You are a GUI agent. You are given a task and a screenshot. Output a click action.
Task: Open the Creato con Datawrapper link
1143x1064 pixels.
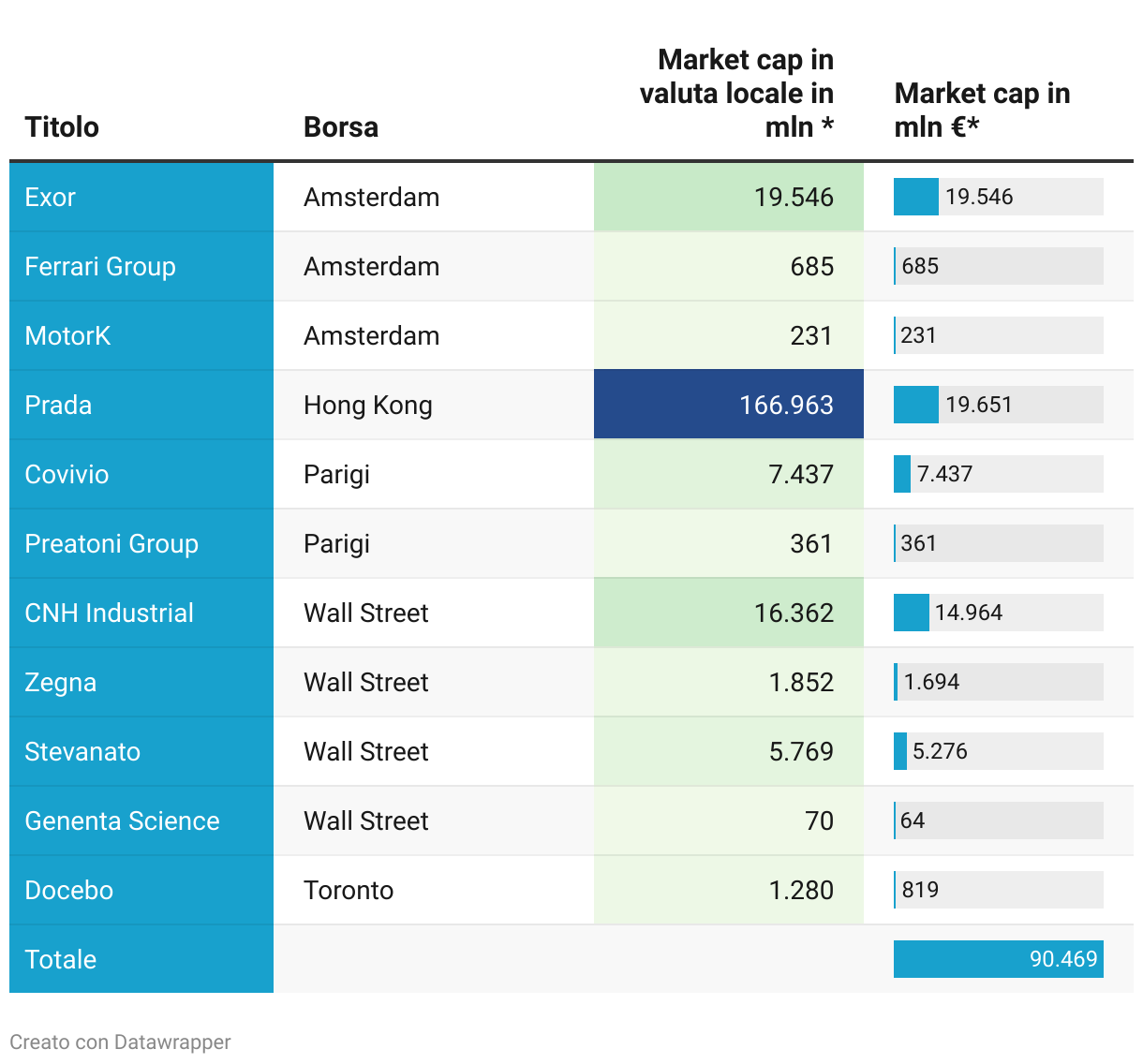tap(120, 1042)
